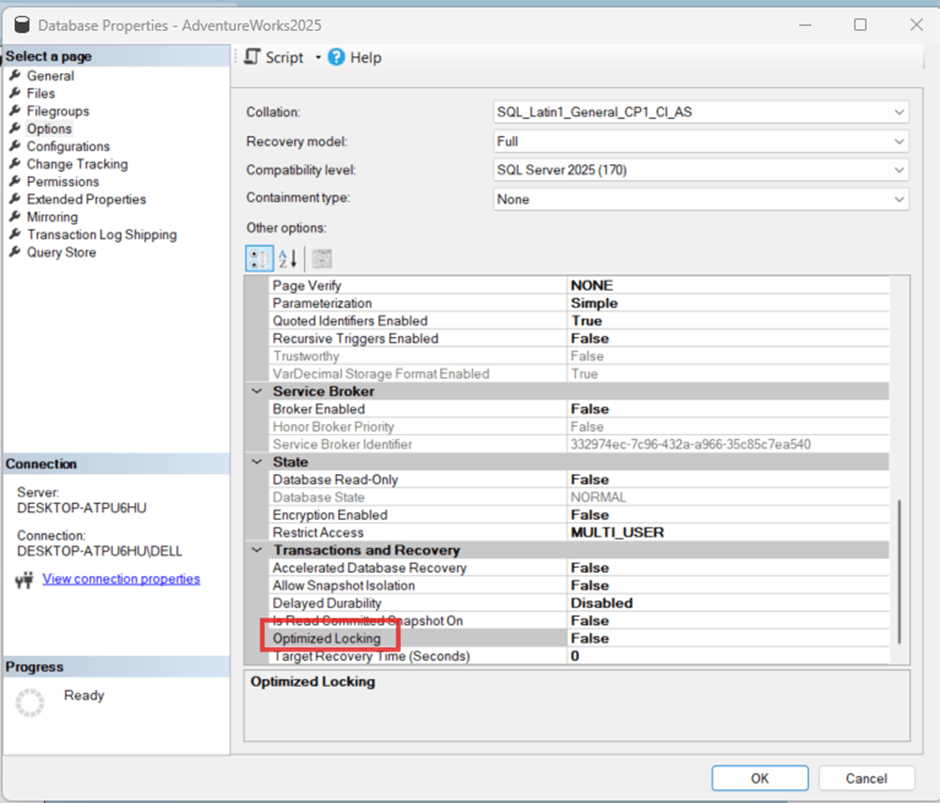Select Allow Snapshot Isolation row
This screenshot has width=940, height=803.
tap(579, 585)
